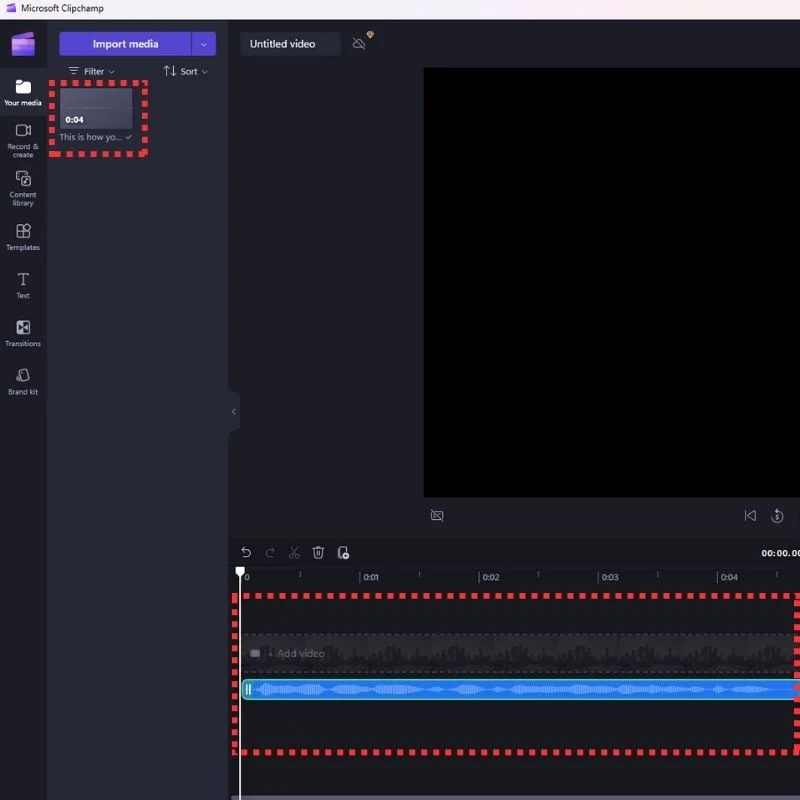Screen dimensions: 800x800
Task: Open the Transitions panel
Action: coord(23,333)
